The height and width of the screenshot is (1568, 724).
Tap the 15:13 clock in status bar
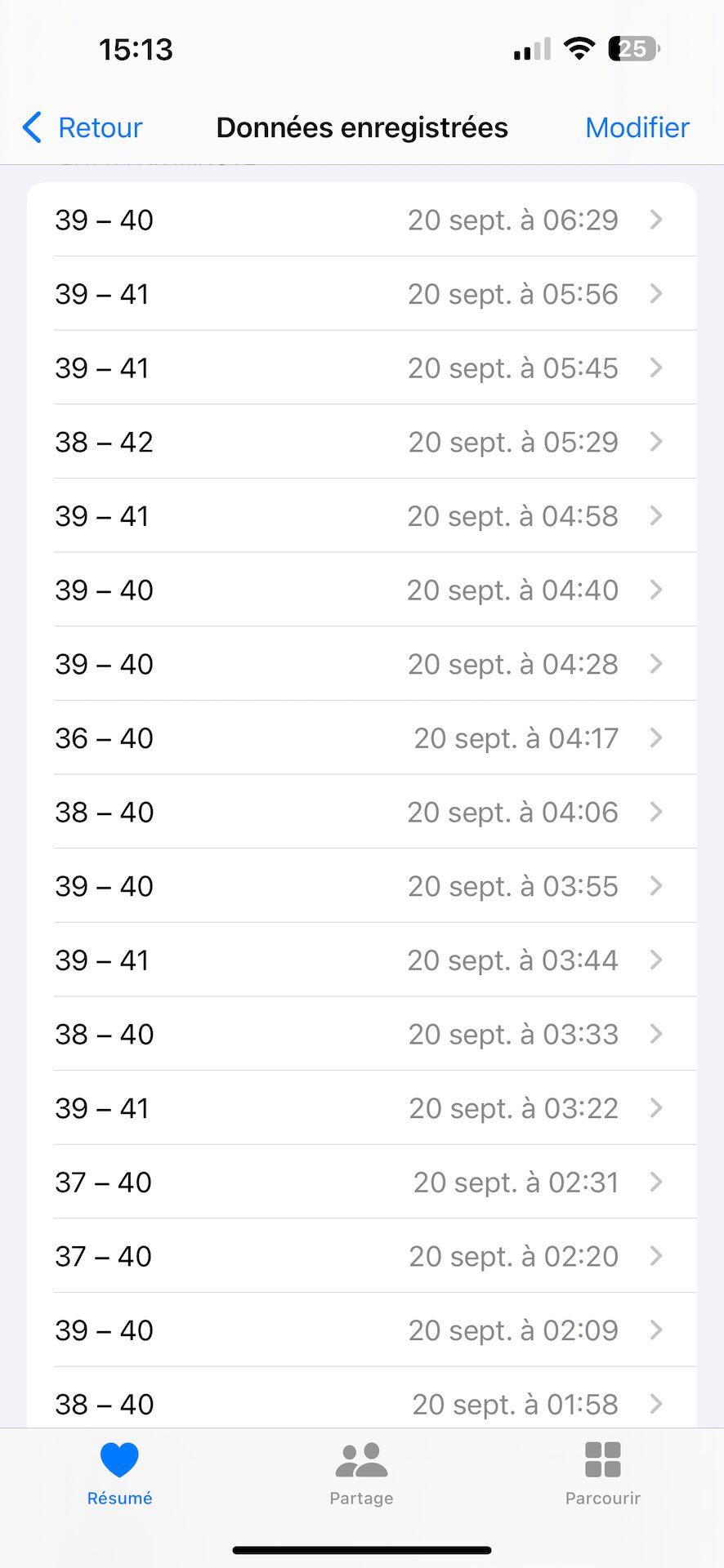click(136, 50)
